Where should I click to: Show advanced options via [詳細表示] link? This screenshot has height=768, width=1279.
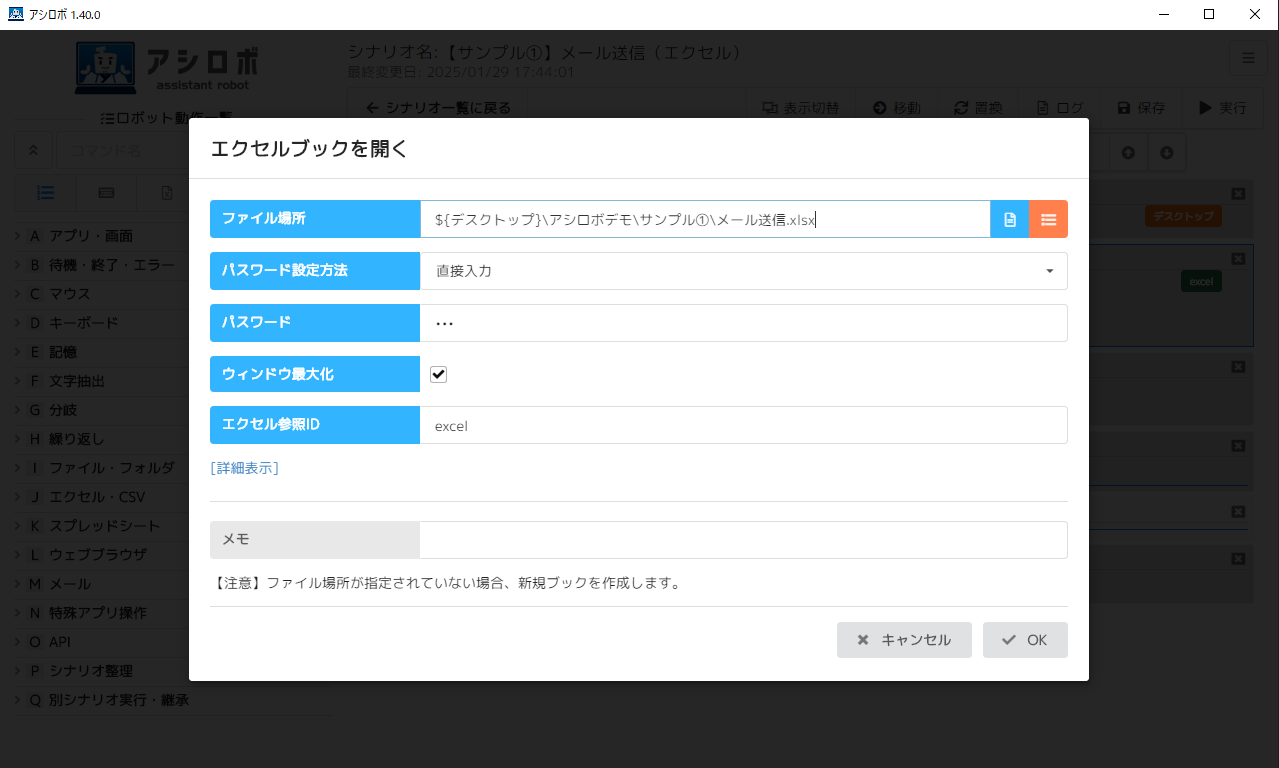(x=244, y=468)
